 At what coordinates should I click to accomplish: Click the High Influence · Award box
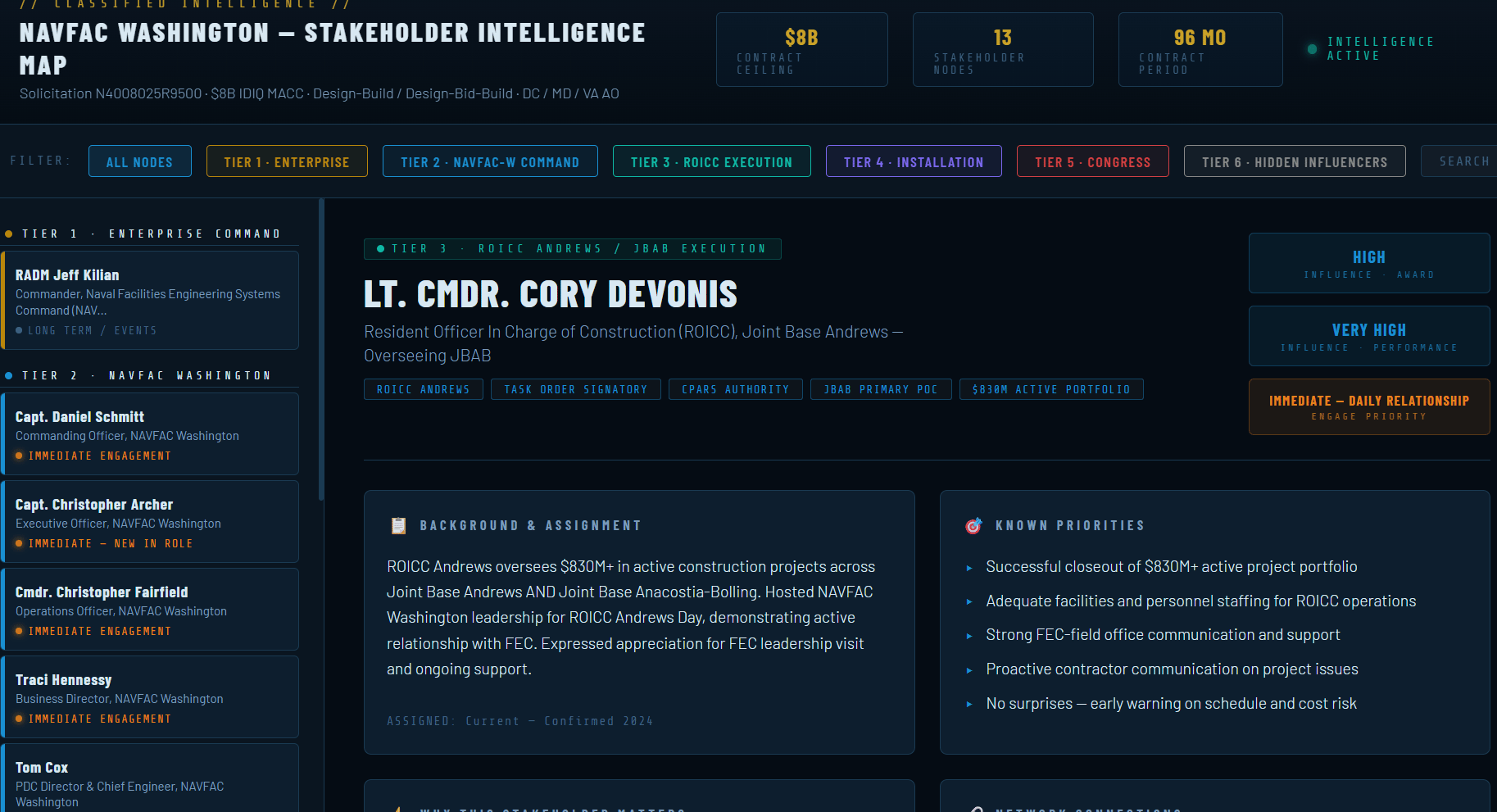1369,263
